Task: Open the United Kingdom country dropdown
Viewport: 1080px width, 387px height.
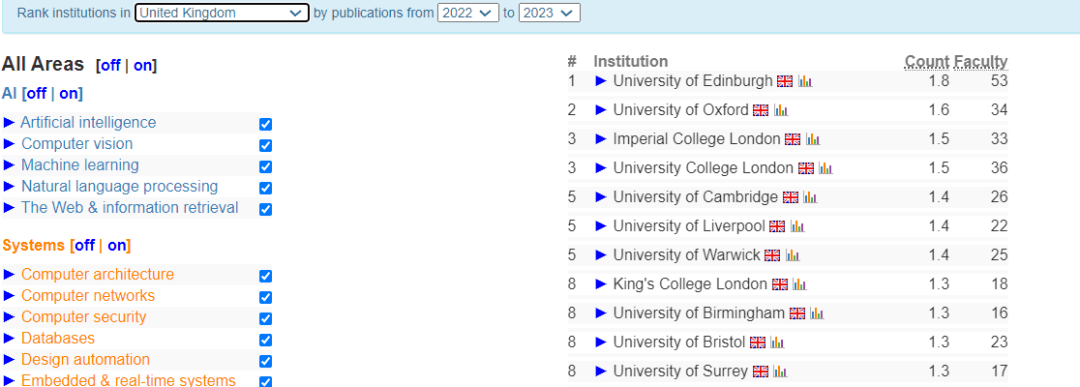Action: [222, 12]
